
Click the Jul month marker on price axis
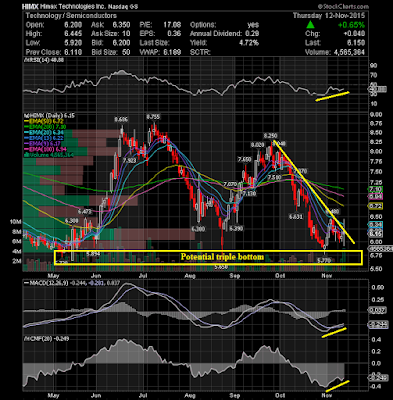coord(143,276)
